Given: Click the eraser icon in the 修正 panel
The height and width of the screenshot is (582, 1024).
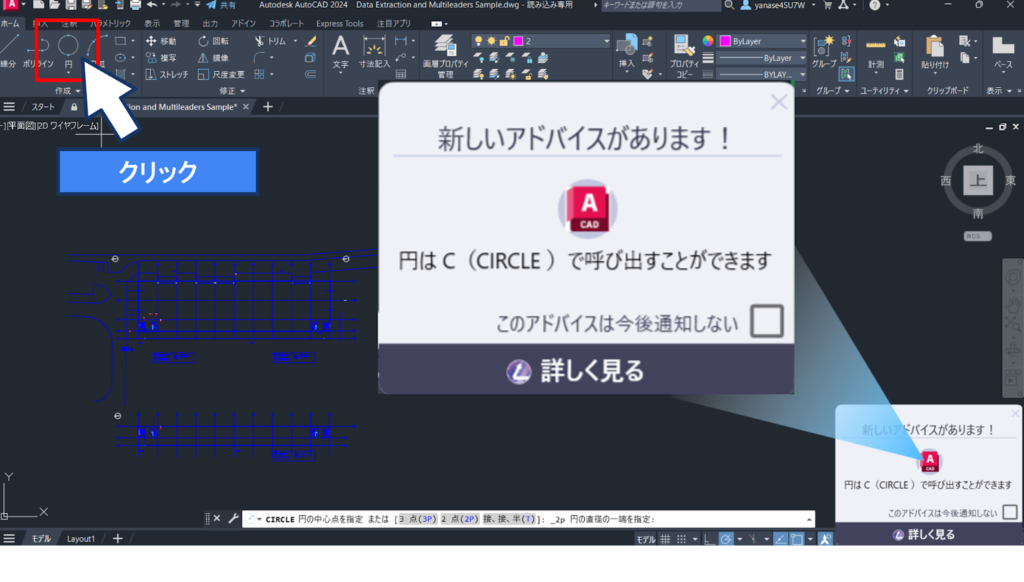Looking at the screenshot, I should [311, 41].
